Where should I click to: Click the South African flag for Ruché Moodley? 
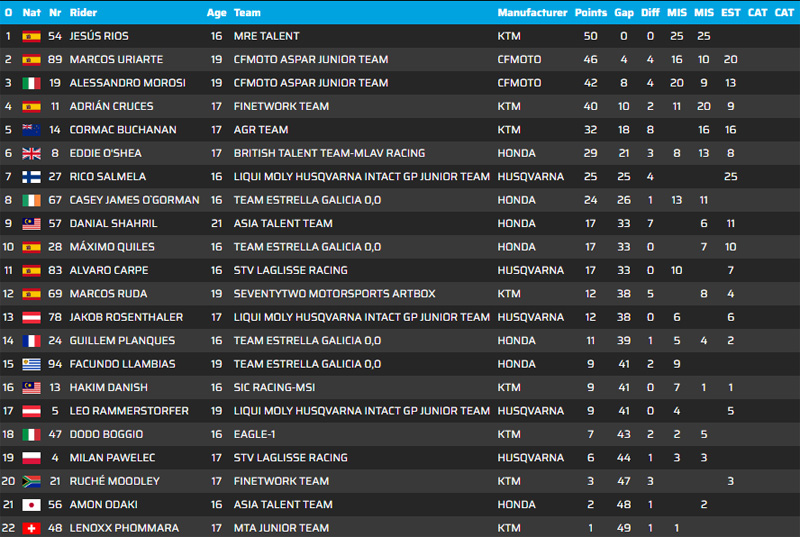(31, 481)
